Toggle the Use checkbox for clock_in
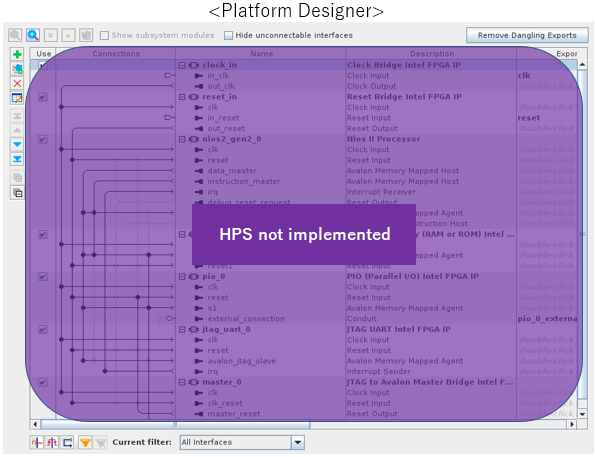This screenshot has height=457, width=595. coord(43,65)
